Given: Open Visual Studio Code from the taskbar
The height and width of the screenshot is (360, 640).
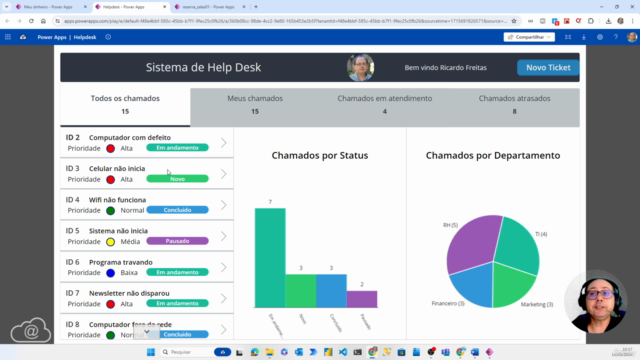Looking at the screenshot, I should pos(343,352).
